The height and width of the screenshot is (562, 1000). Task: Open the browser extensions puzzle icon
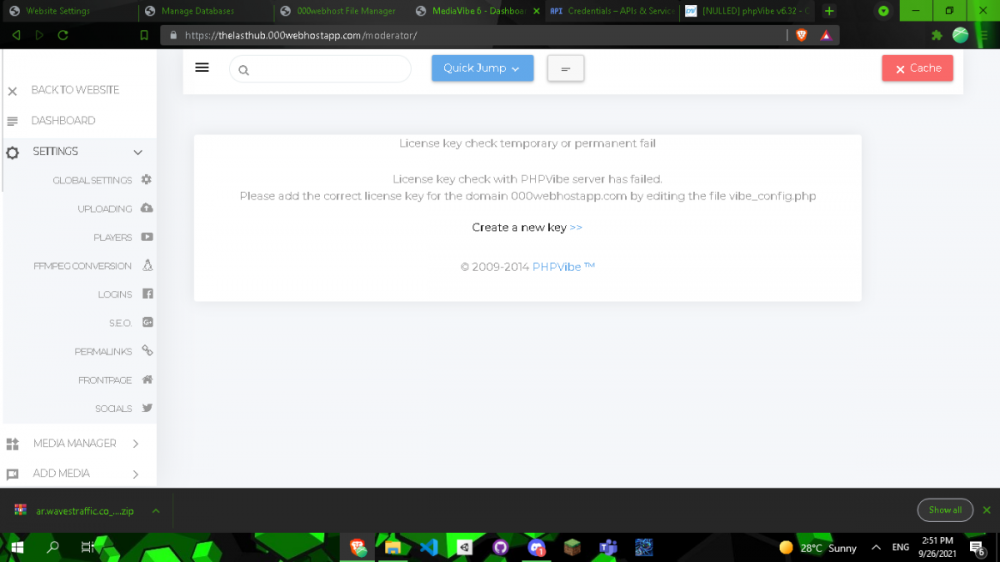click(936, 35)
